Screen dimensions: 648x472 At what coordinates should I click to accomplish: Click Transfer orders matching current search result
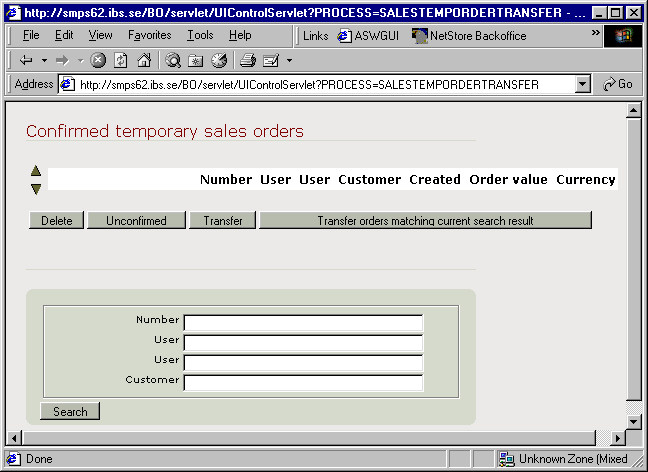(425, 221)
